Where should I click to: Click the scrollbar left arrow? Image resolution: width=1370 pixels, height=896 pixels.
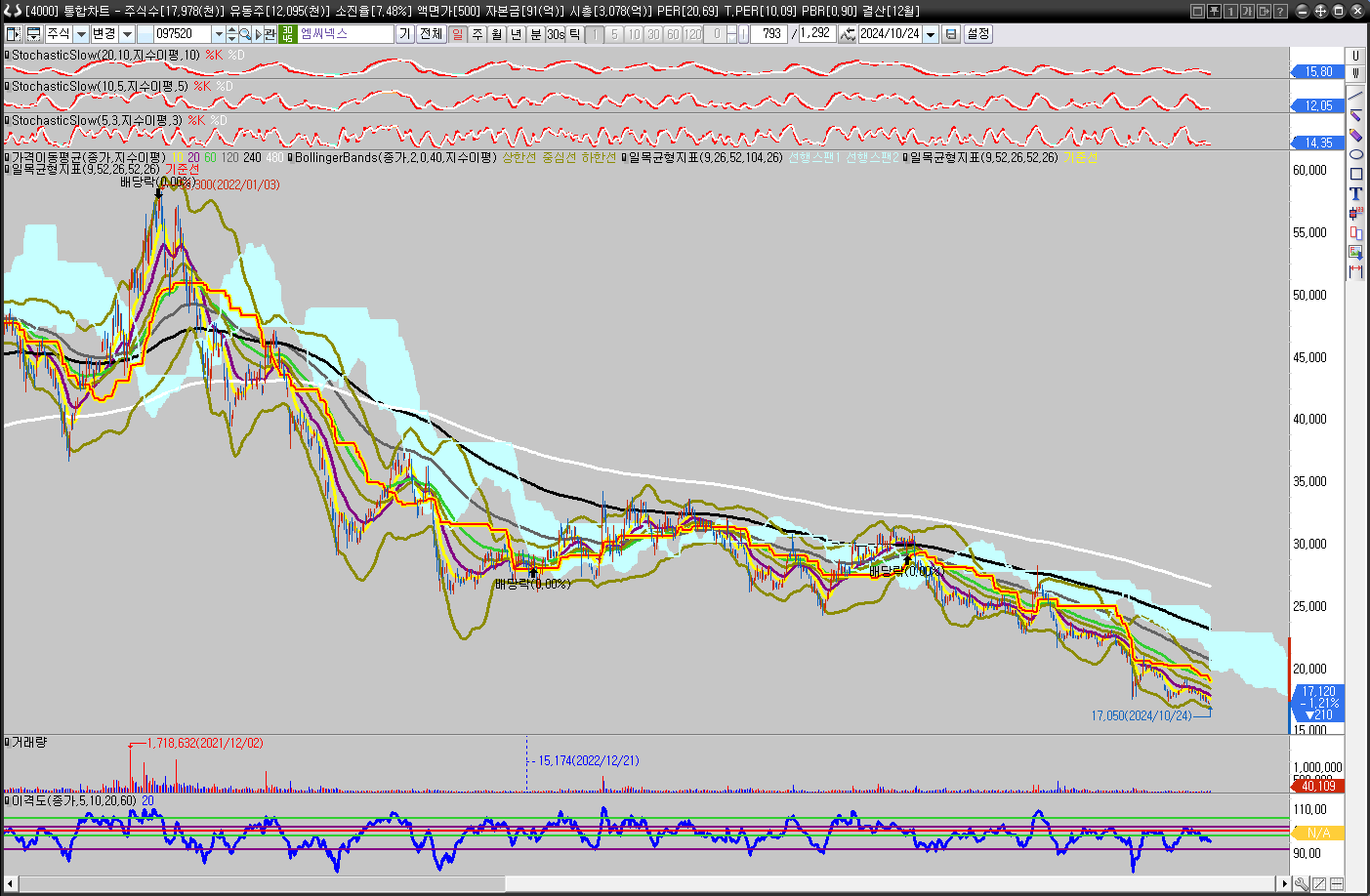point(11,884)
